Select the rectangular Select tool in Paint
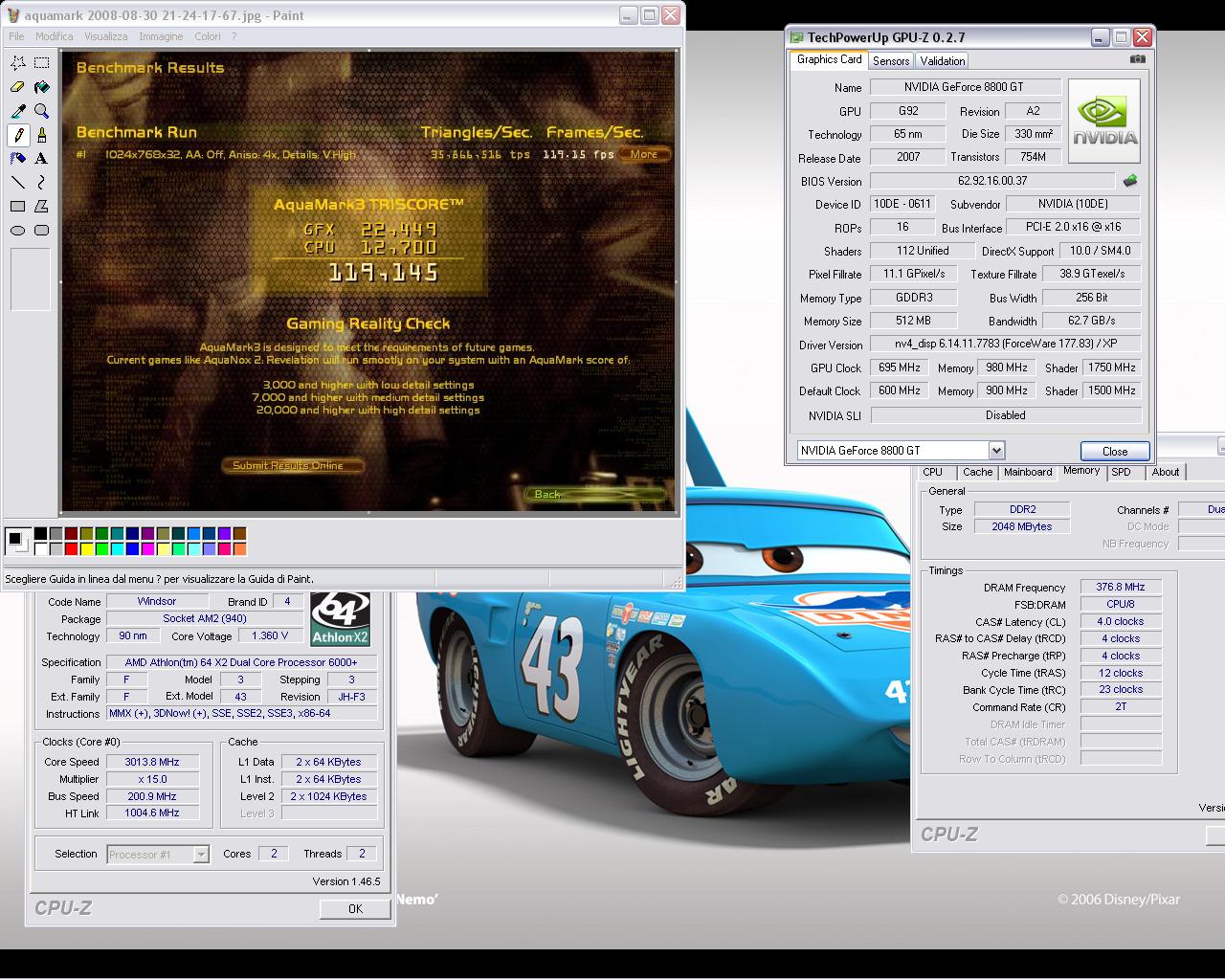 [42, 63]
